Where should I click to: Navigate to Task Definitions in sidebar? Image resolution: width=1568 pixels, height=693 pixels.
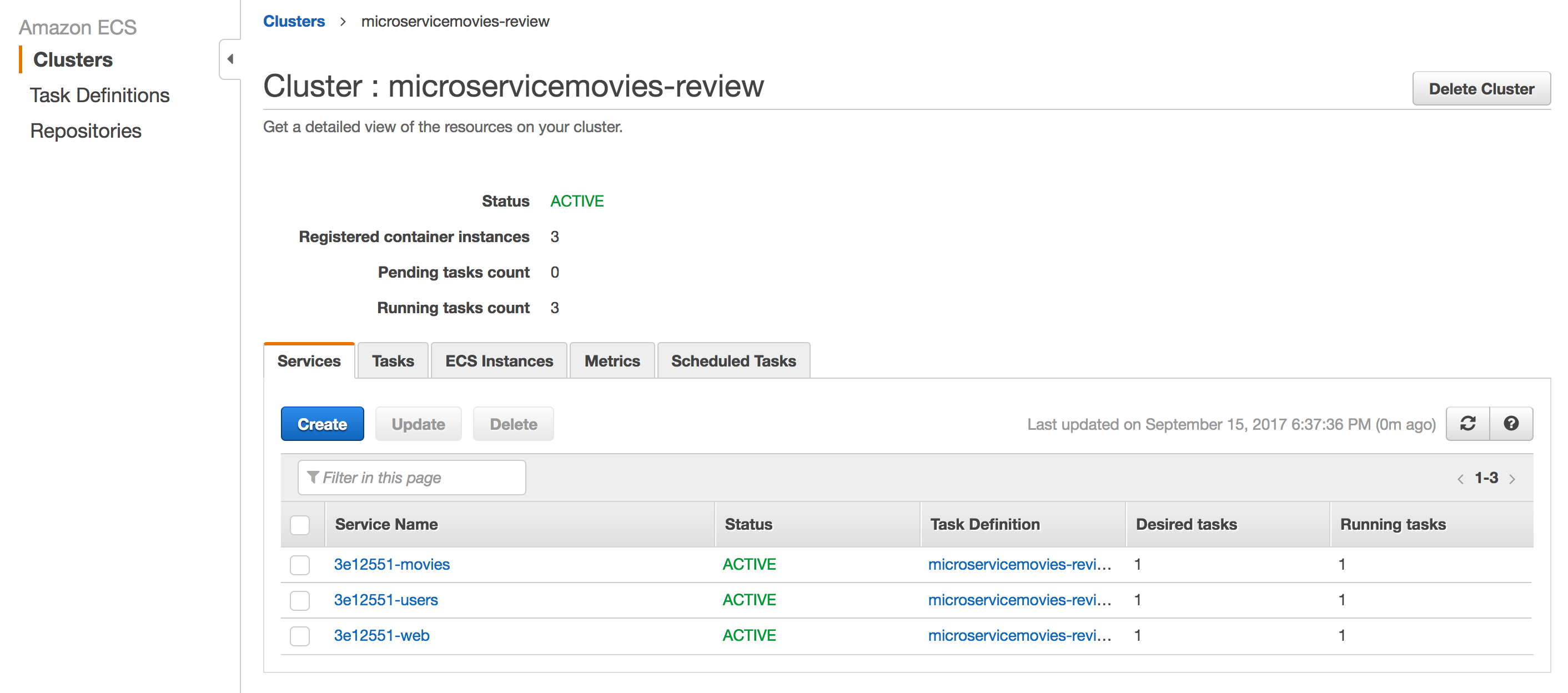pos(100,95)
